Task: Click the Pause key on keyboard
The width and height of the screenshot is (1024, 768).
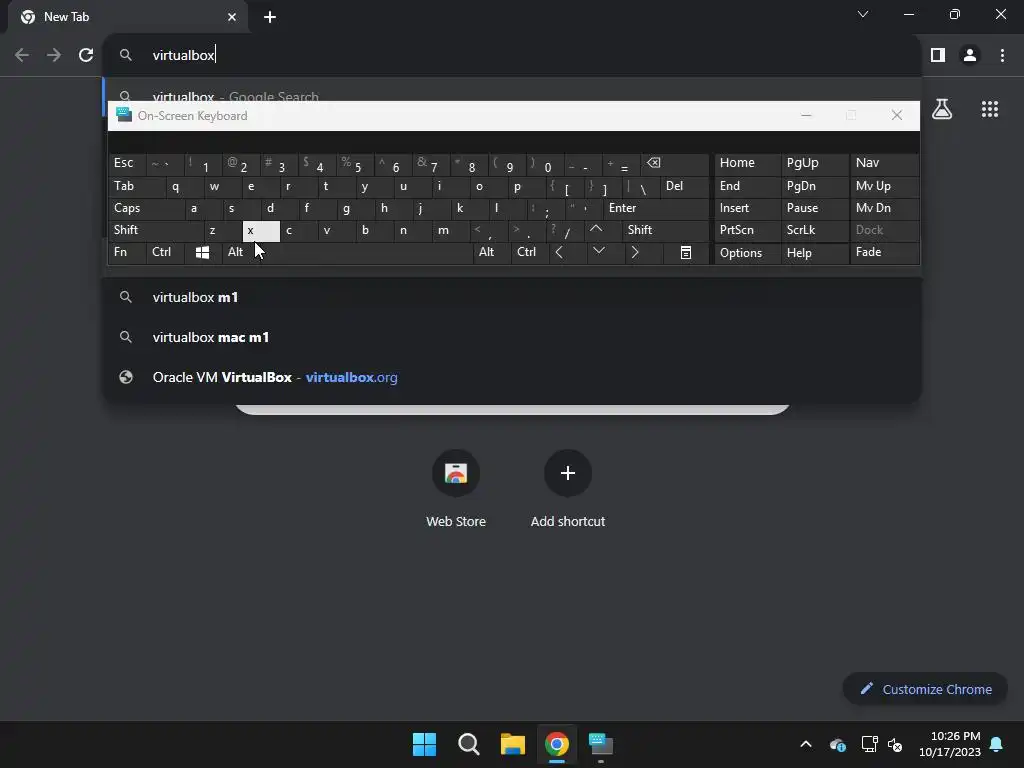Action: point(814,208)
